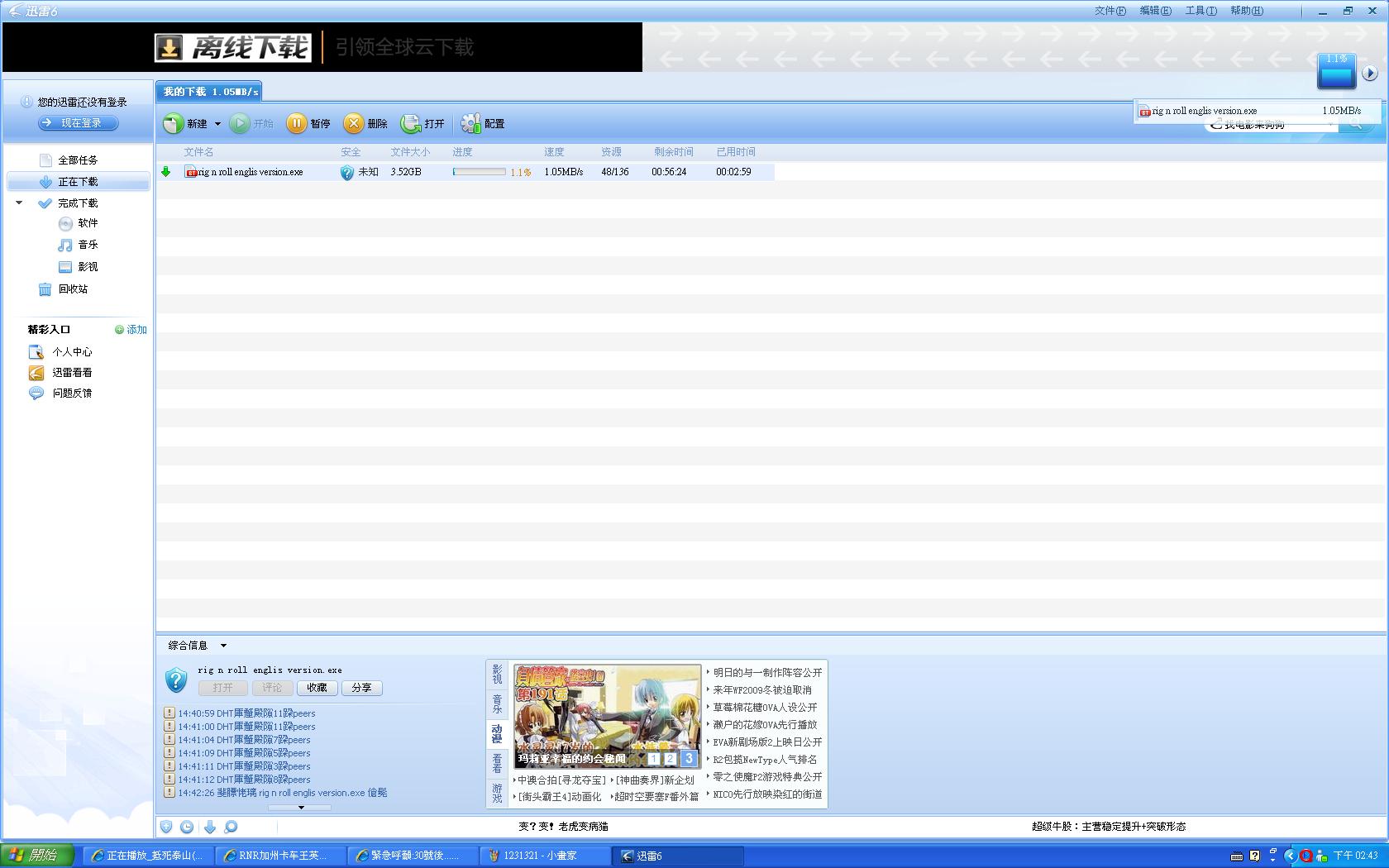Click the 分享 share button

[361, 688]
